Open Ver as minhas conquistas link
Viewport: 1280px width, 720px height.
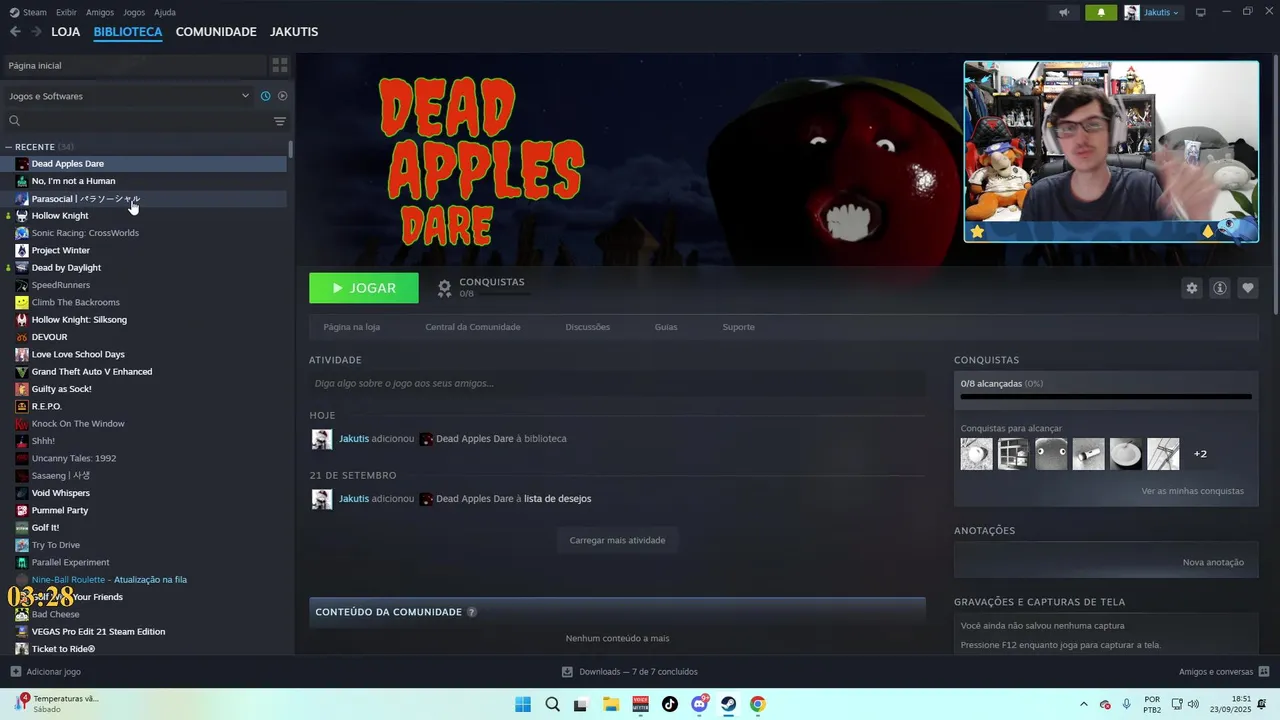1193,491
